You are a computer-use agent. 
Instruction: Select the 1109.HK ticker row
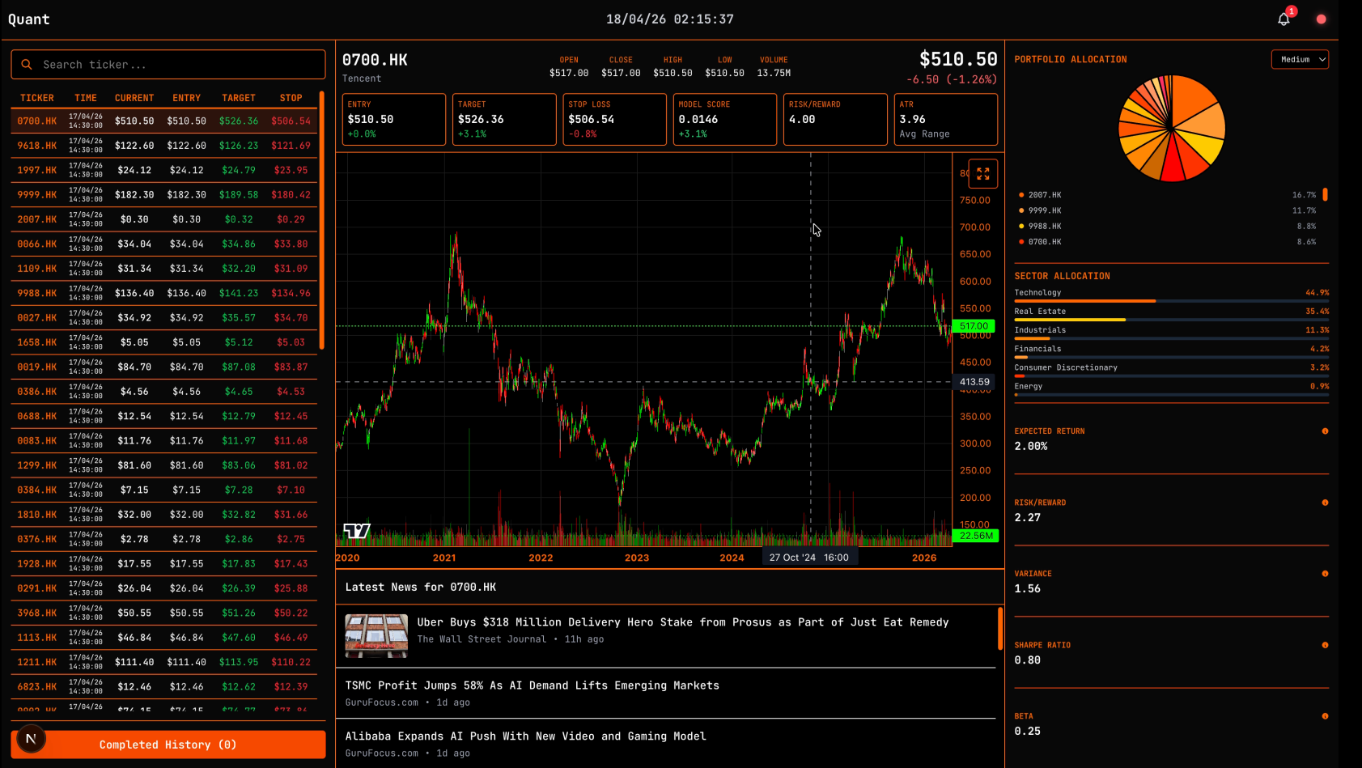coord(164,269)
